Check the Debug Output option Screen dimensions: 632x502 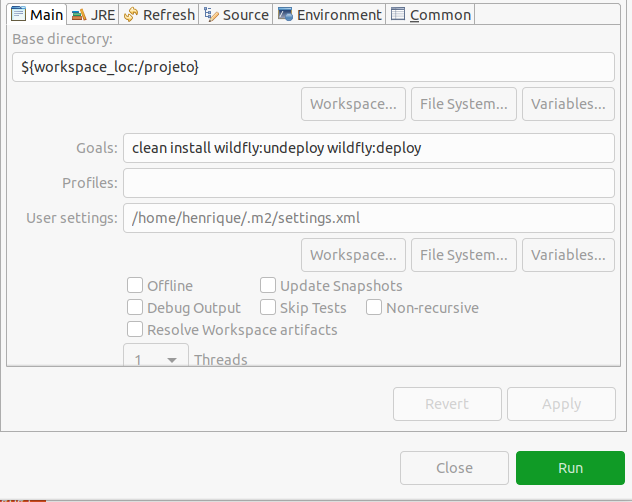135,307
